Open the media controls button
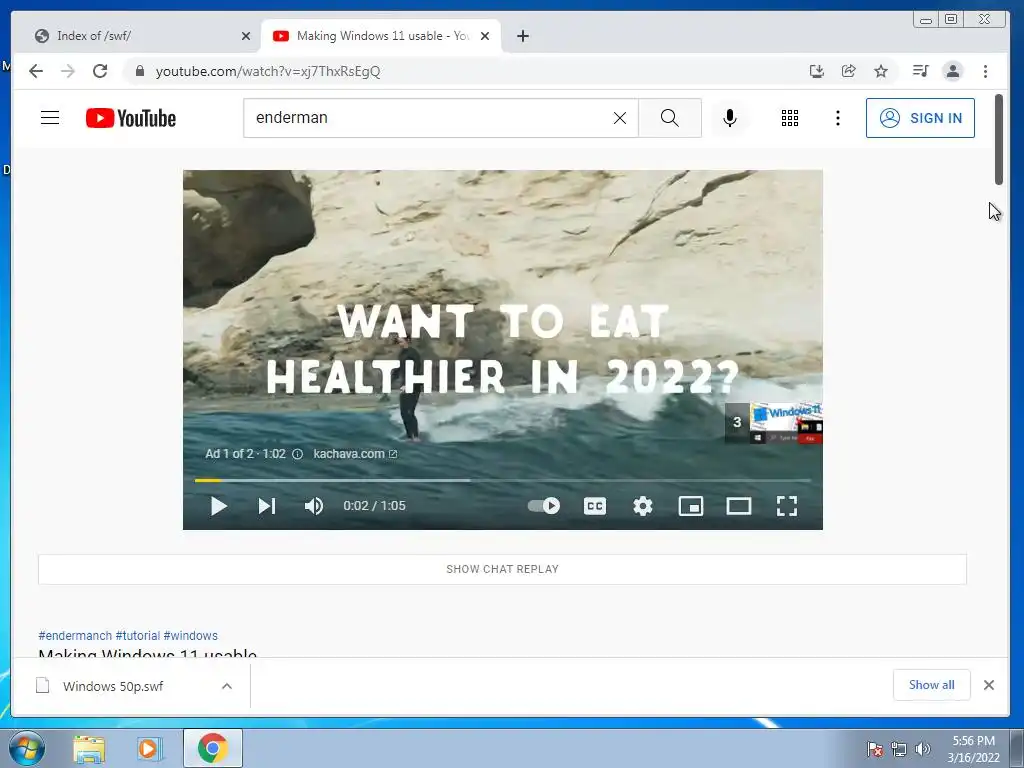The image size is (1024, 768). (x=921, y=71)
